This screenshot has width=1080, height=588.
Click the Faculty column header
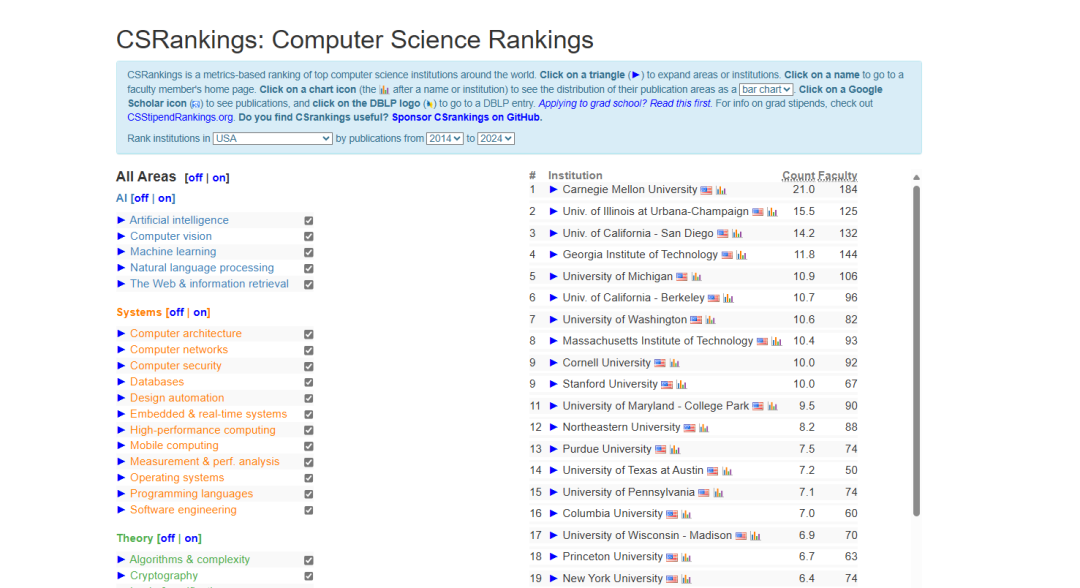pyautogui.click(x=837, y=176)
